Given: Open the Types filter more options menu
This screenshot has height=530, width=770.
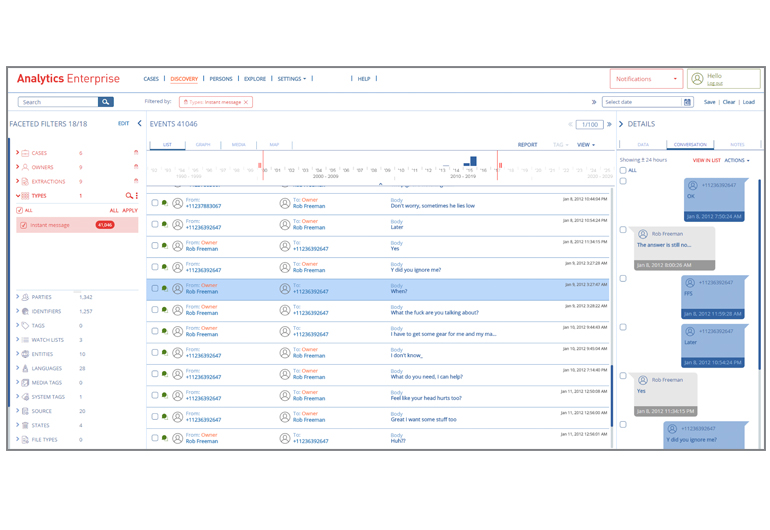Looking at the screenshot, I should coord(137,196).
